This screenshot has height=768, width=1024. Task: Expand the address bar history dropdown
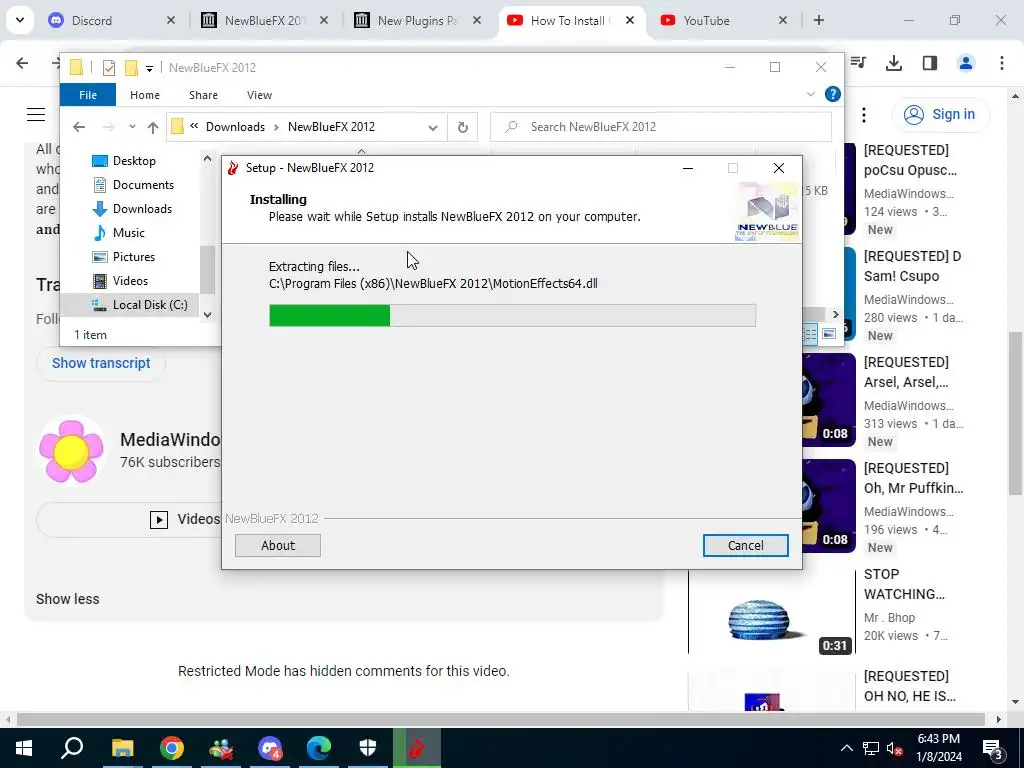[x=432, y=127]
